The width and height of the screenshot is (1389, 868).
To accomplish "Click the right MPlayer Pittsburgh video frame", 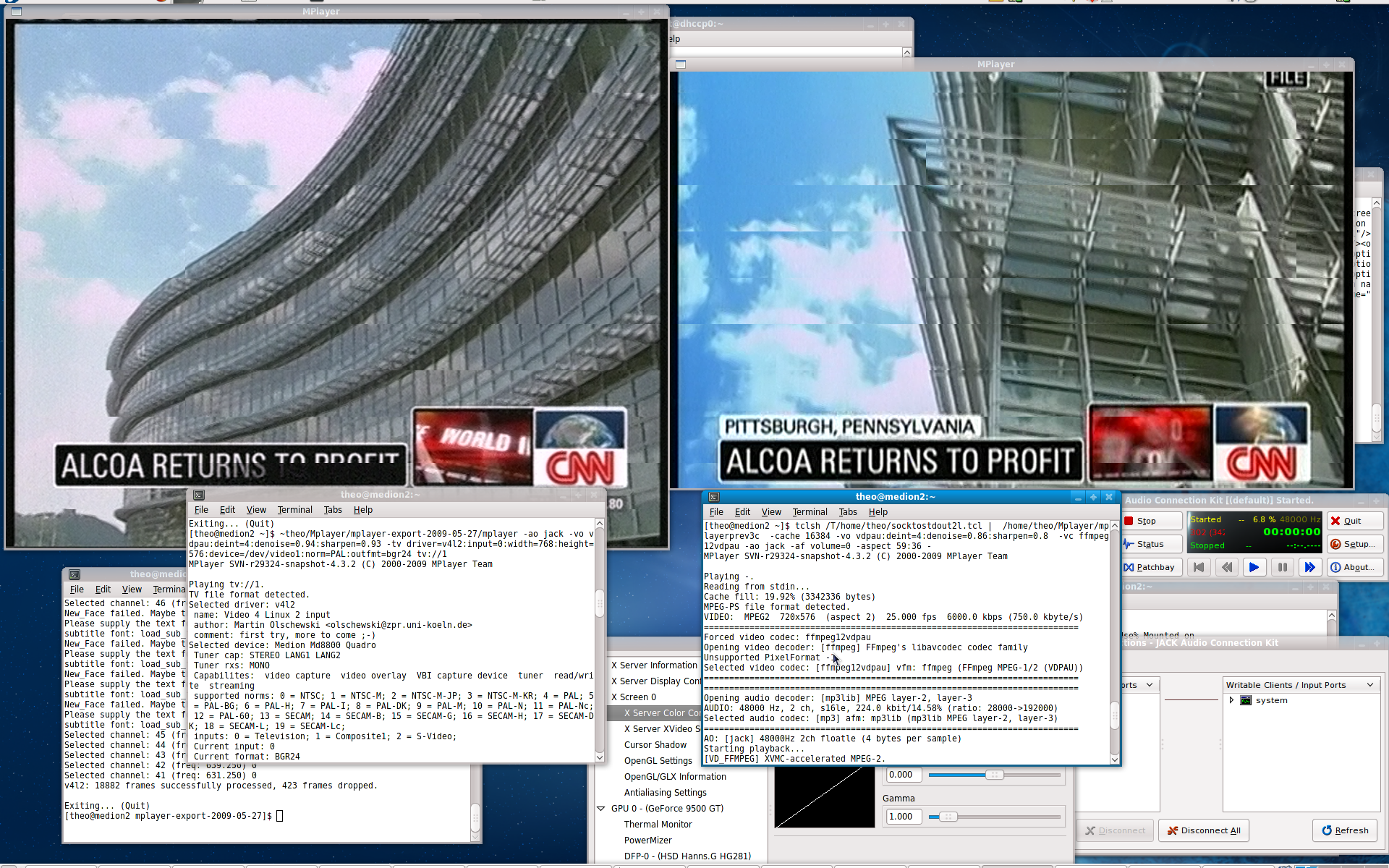I will (1013, 279).
